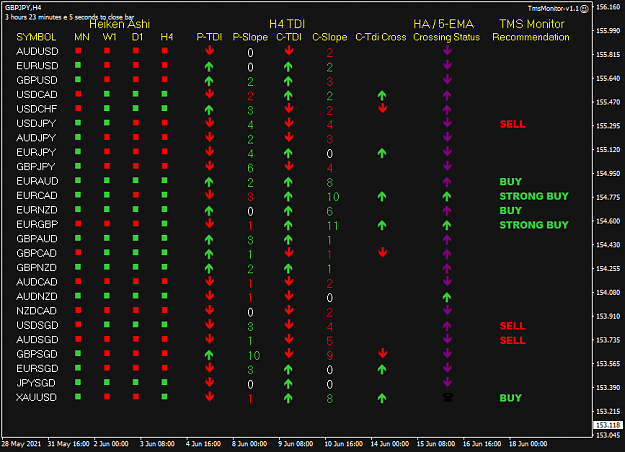The height and width of the screenshot is (452, 625).
Task: Click the telephone icon in XAUUSD row
Action: [448, 397]
